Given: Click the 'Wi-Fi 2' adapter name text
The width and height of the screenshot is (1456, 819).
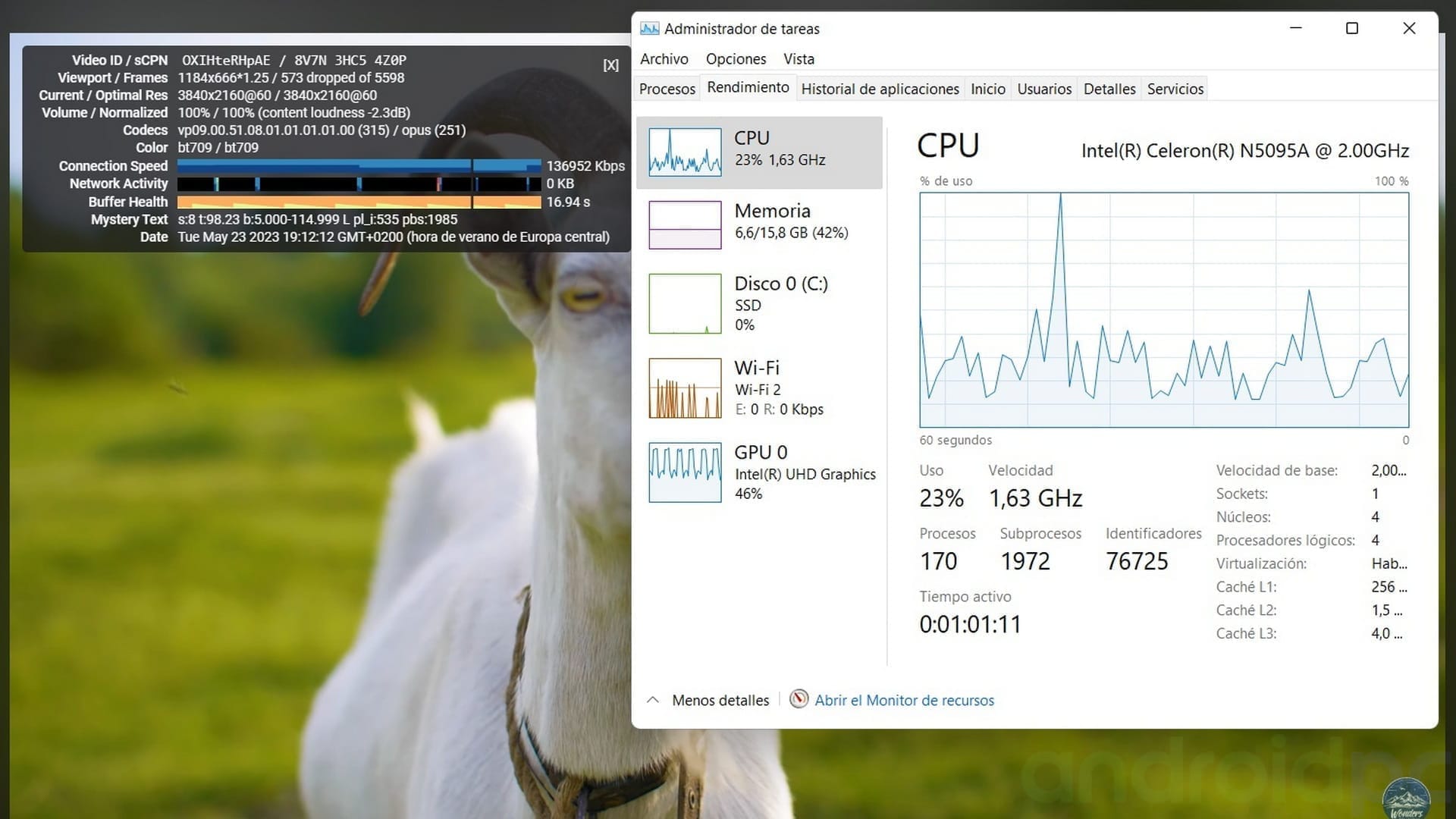Looking at the screenshot, I should (x=758, y=390).
